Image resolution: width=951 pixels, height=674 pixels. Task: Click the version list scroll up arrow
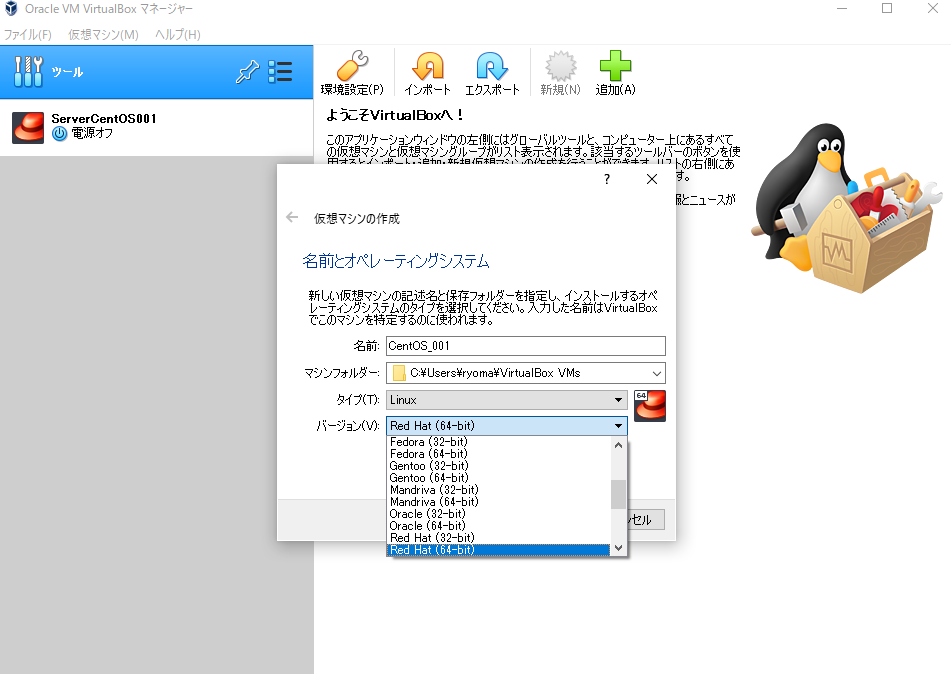point(618,445)
